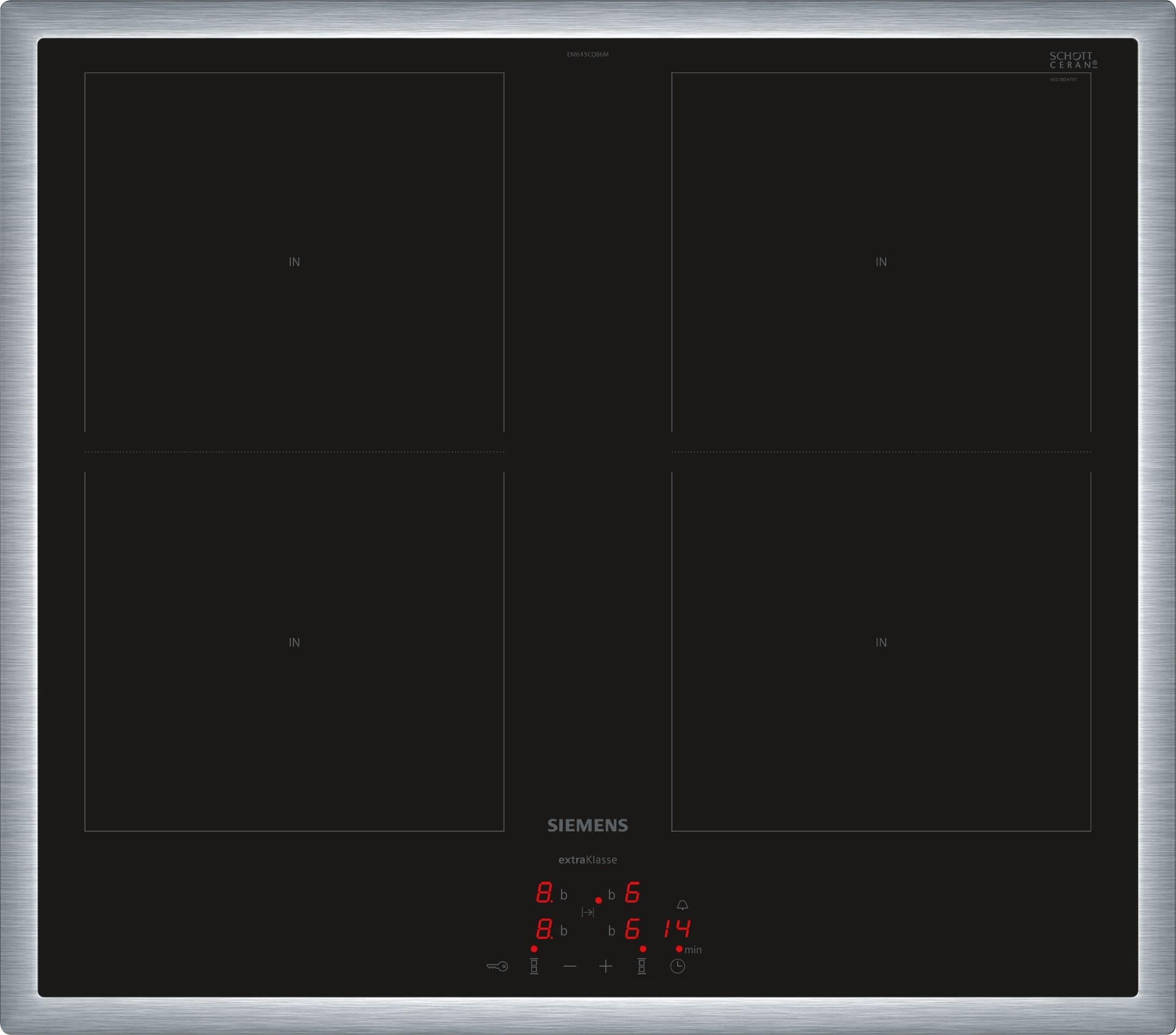Click the SCHOTT CERAN logo

(x=1073, y=60)
